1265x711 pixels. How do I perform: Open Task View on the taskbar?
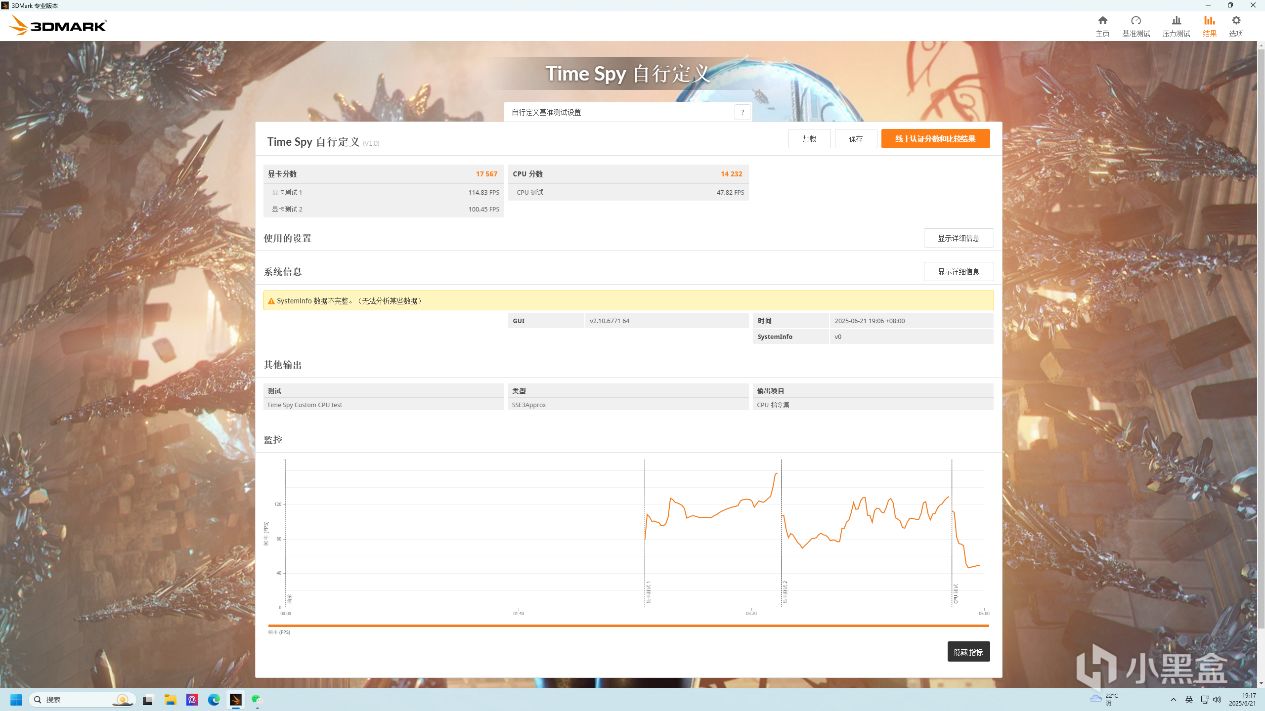tap(148, 699)
